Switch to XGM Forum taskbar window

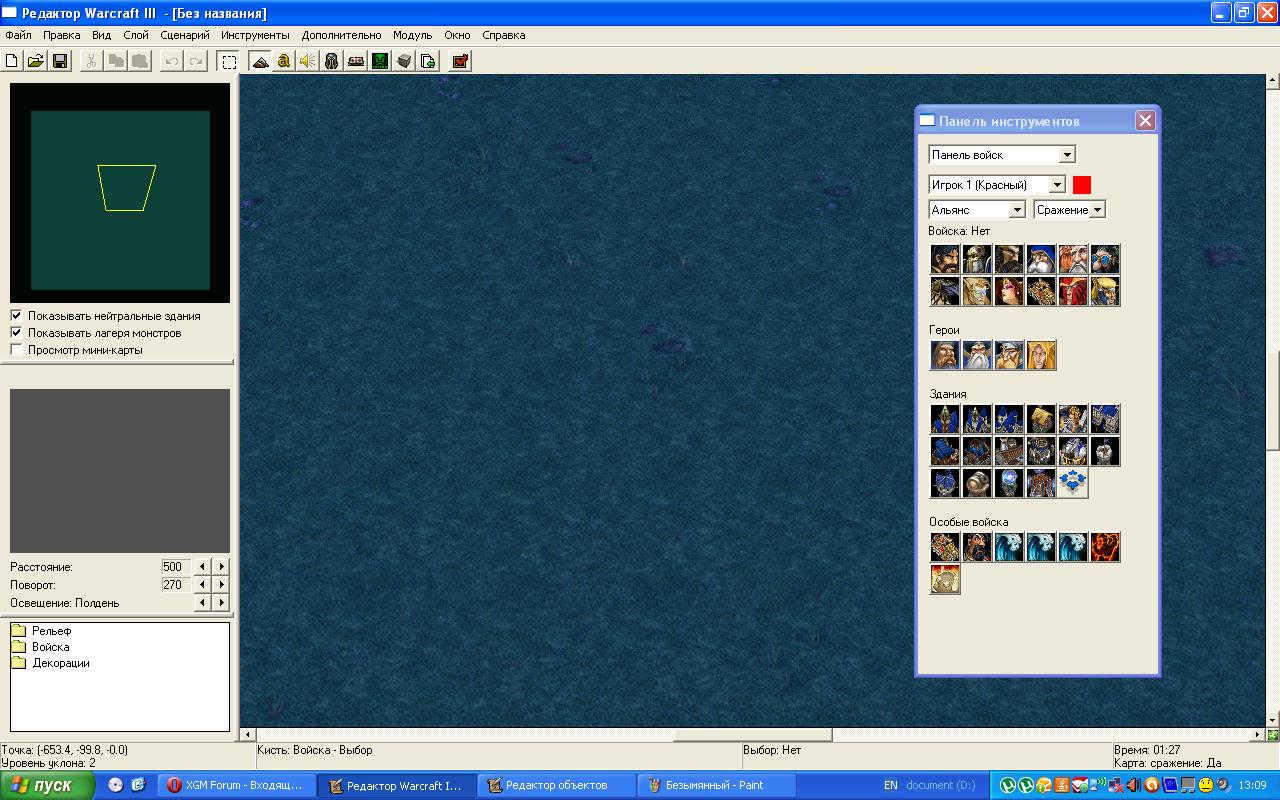(236, 786)
